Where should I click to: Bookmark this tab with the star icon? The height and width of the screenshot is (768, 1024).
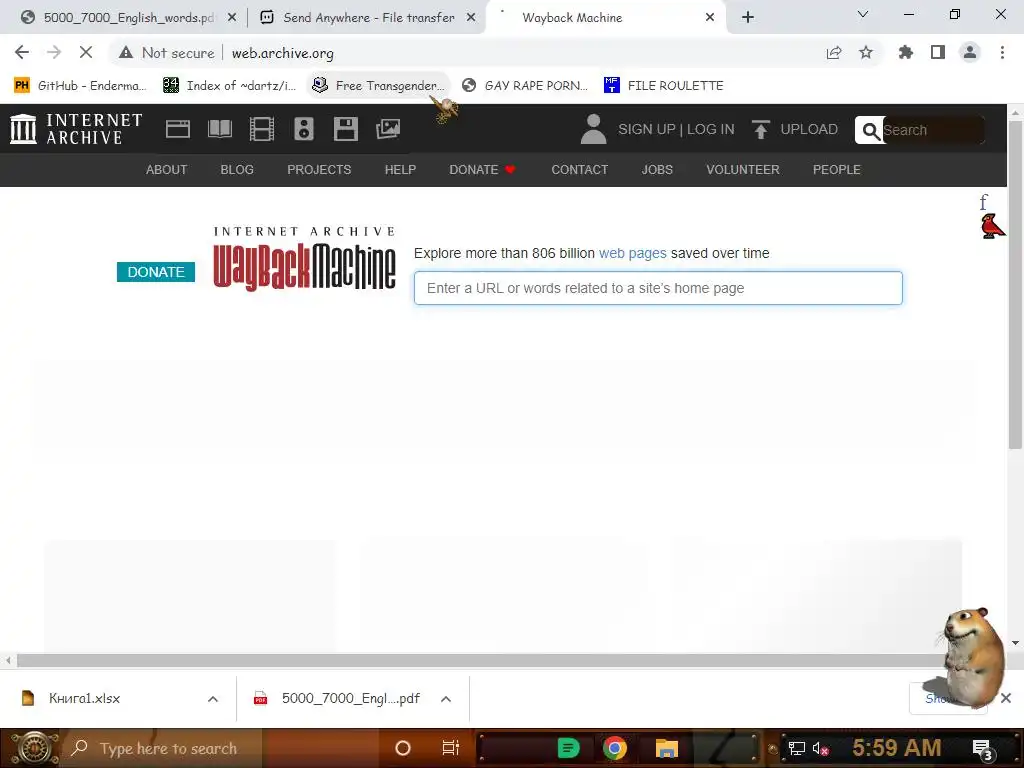[866, 52]
